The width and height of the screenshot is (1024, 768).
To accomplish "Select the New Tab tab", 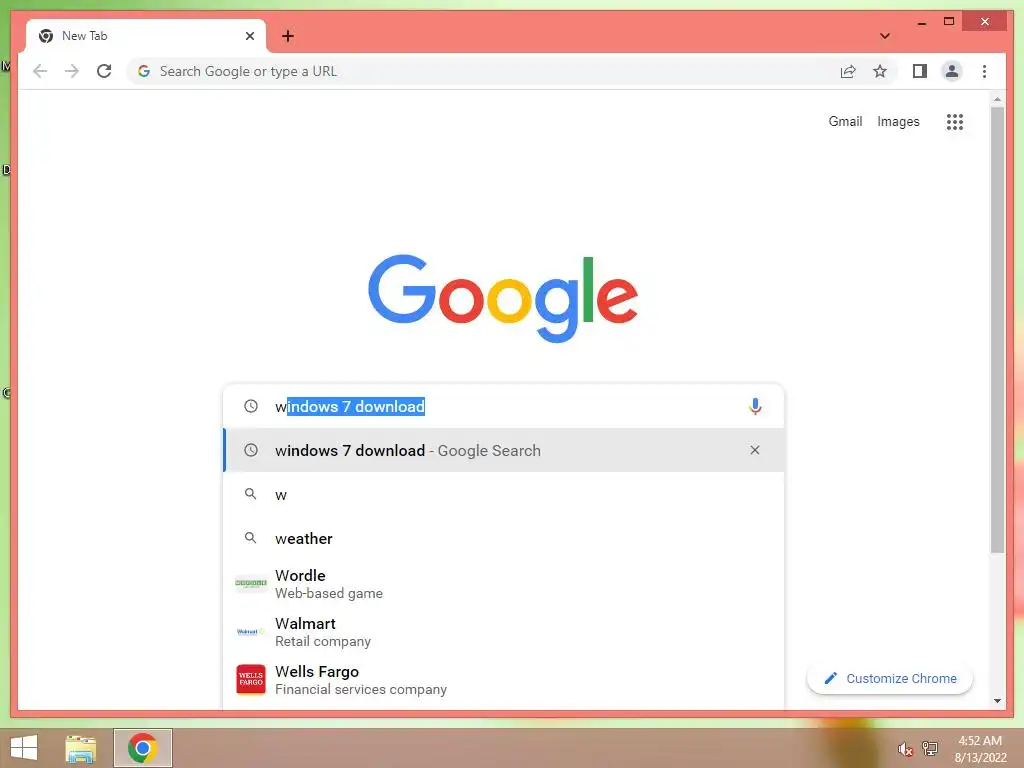I will pos(146,36).
